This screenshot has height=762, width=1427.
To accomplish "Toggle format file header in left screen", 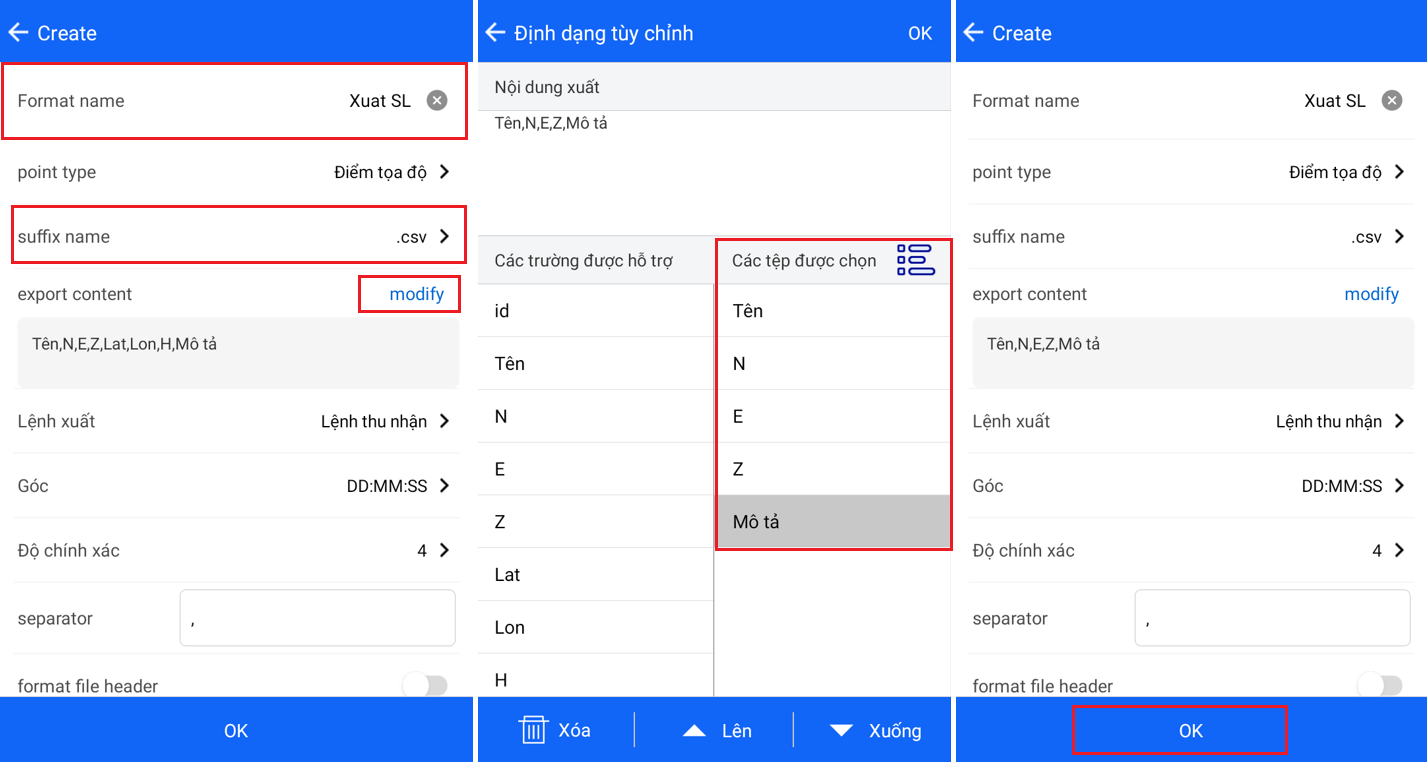I will (x=425, y=685).
